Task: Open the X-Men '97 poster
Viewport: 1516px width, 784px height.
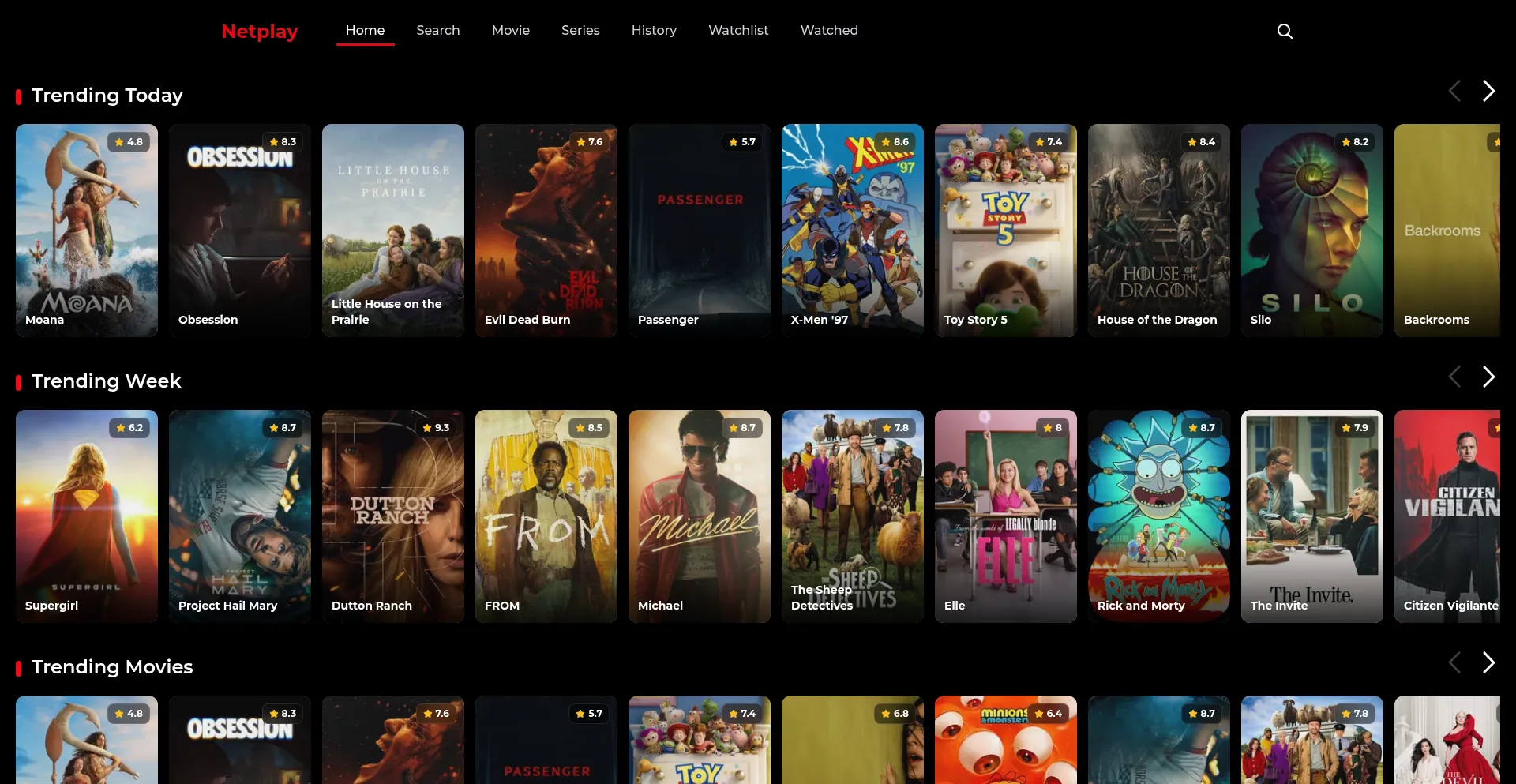Action: (853, 231)
